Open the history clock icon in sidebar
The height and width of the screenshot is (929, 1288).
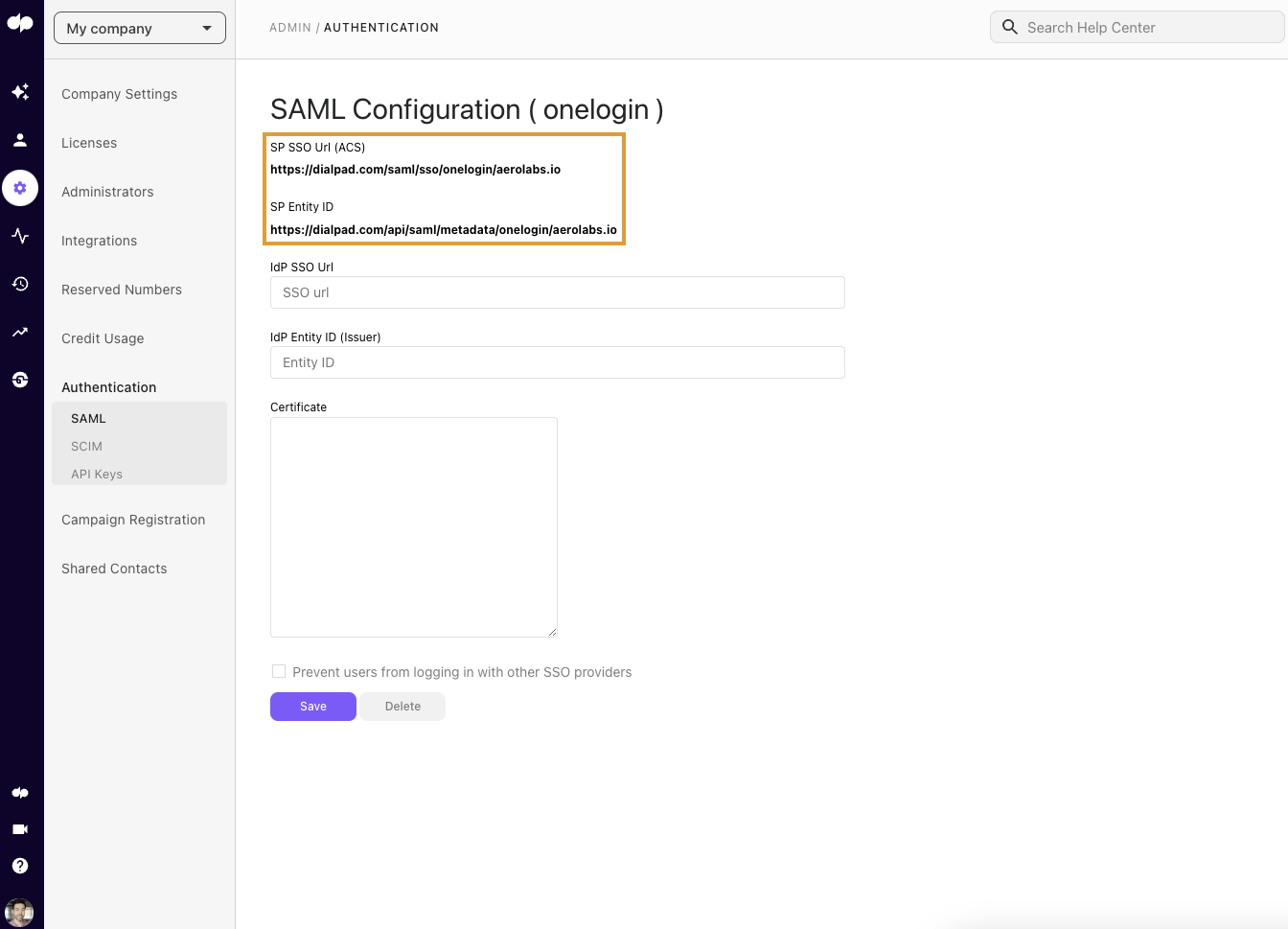click(20, 284)
